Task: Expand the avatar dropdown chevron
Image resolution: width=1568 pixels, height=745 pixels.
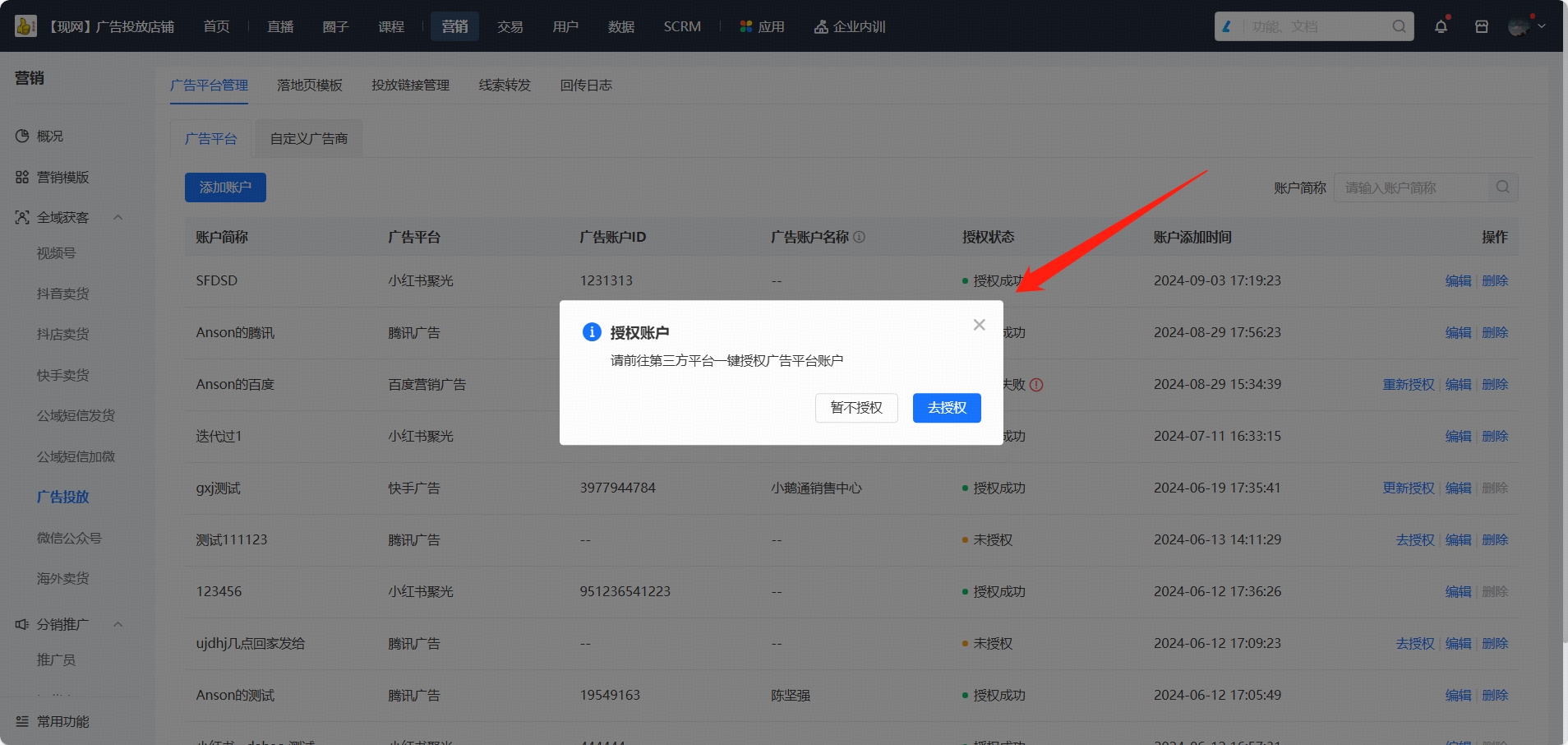Action: (x=1543, y=26)
